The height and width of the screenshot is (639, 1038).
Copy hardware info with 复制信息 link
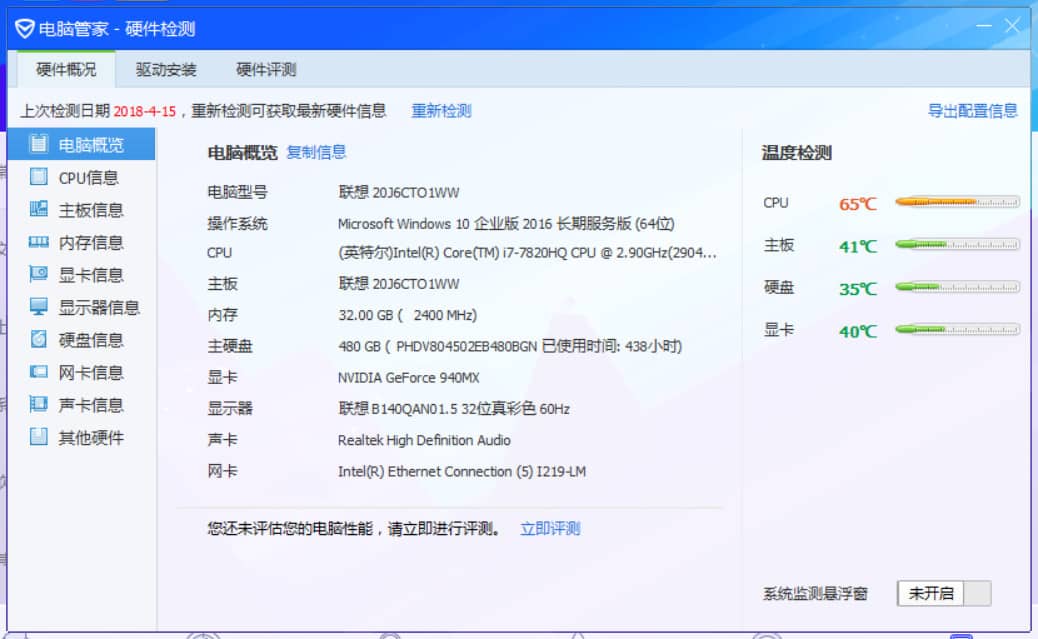click(316, 152)
